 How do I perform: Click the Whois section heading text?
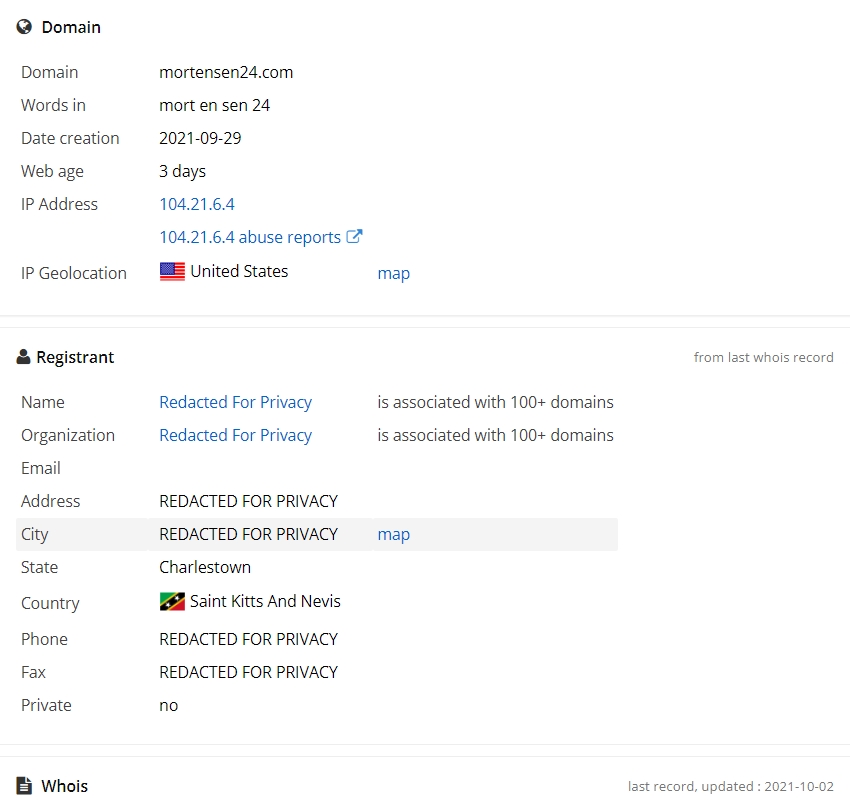click(x=65, y=786)
